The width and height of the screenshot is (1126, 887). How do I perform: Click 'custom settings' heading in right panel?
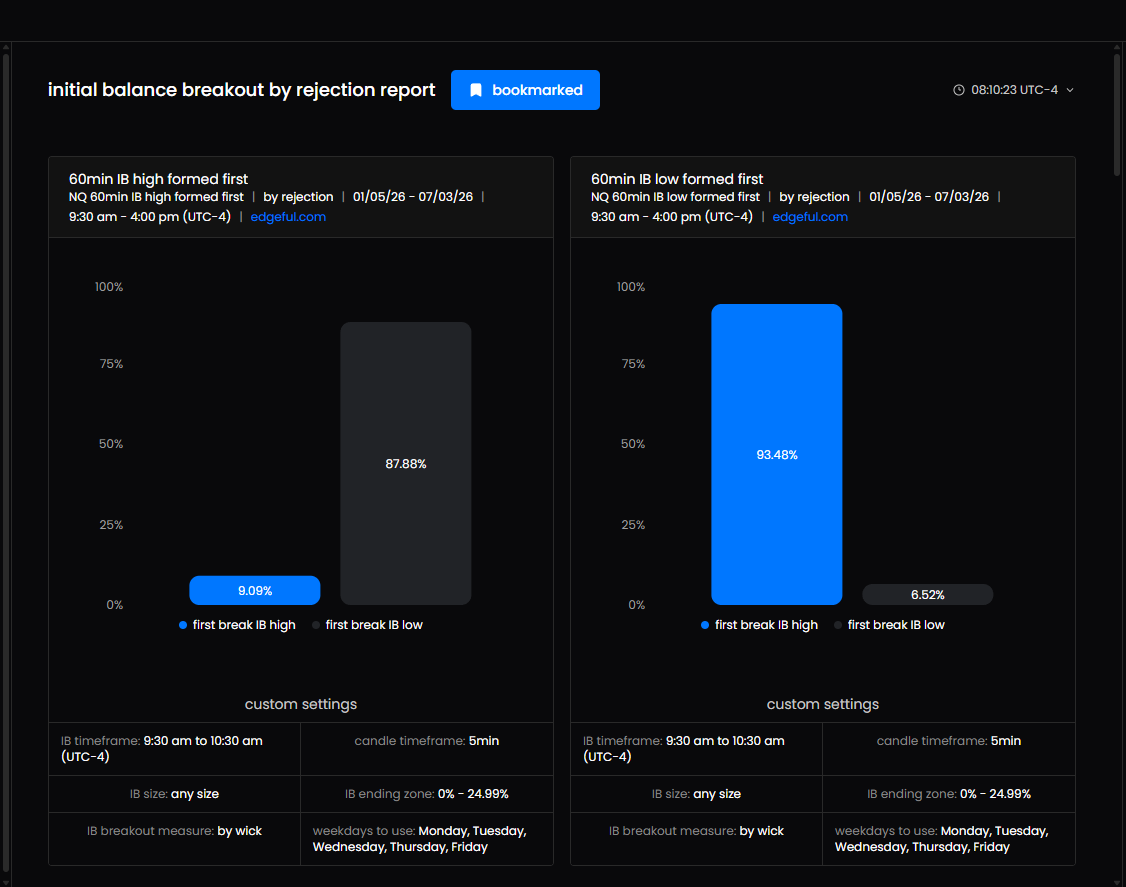(x=823, y=705)
